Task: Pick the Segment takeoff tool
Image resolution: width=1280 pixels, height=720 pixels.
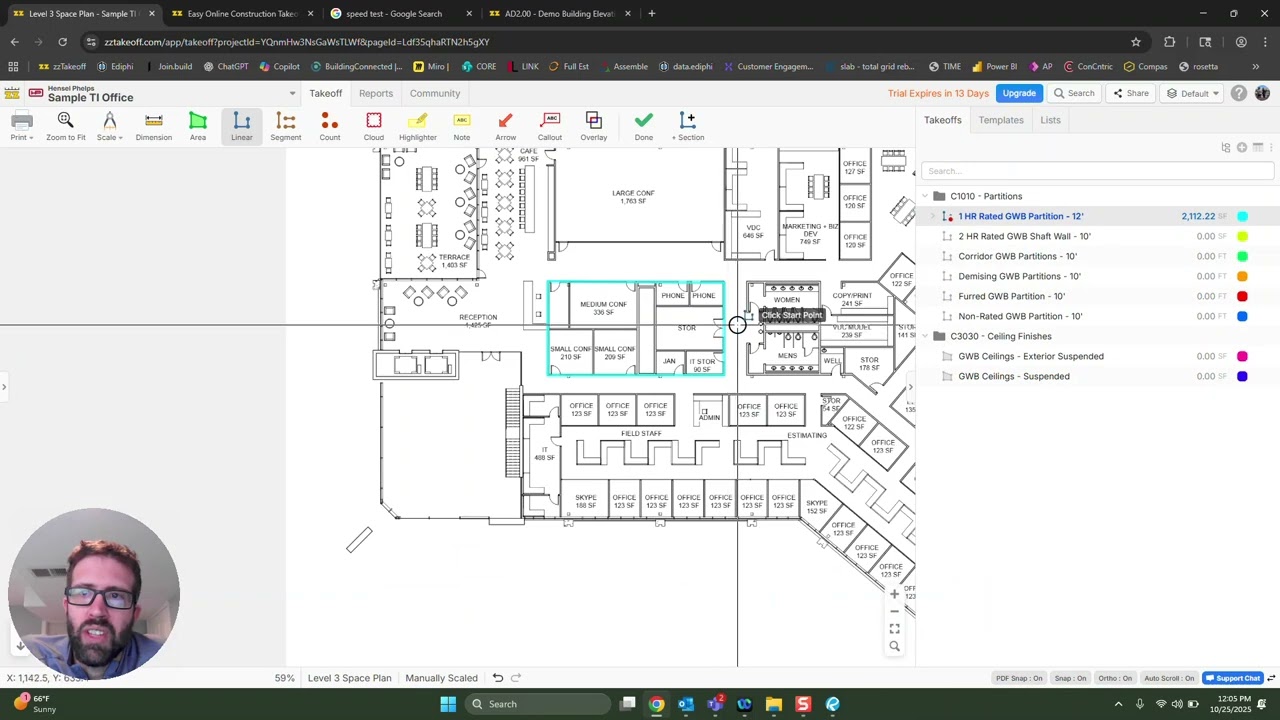Action: [285, 126]
